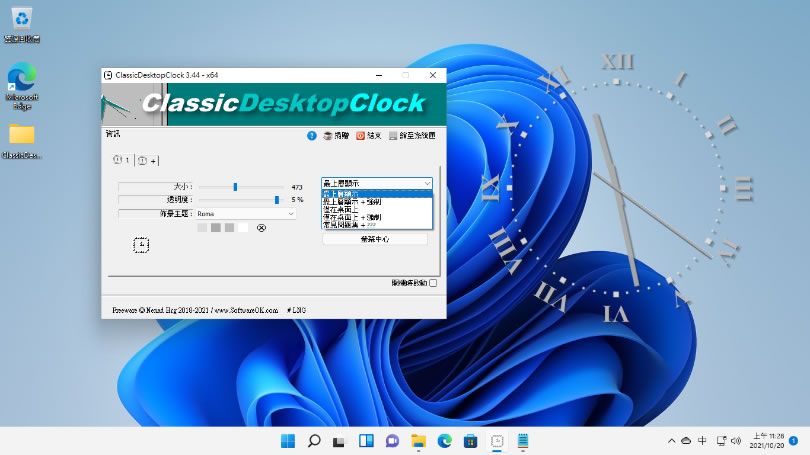Click the 5 % transparency value
This screenshot has width=810, height=455.
297,200
